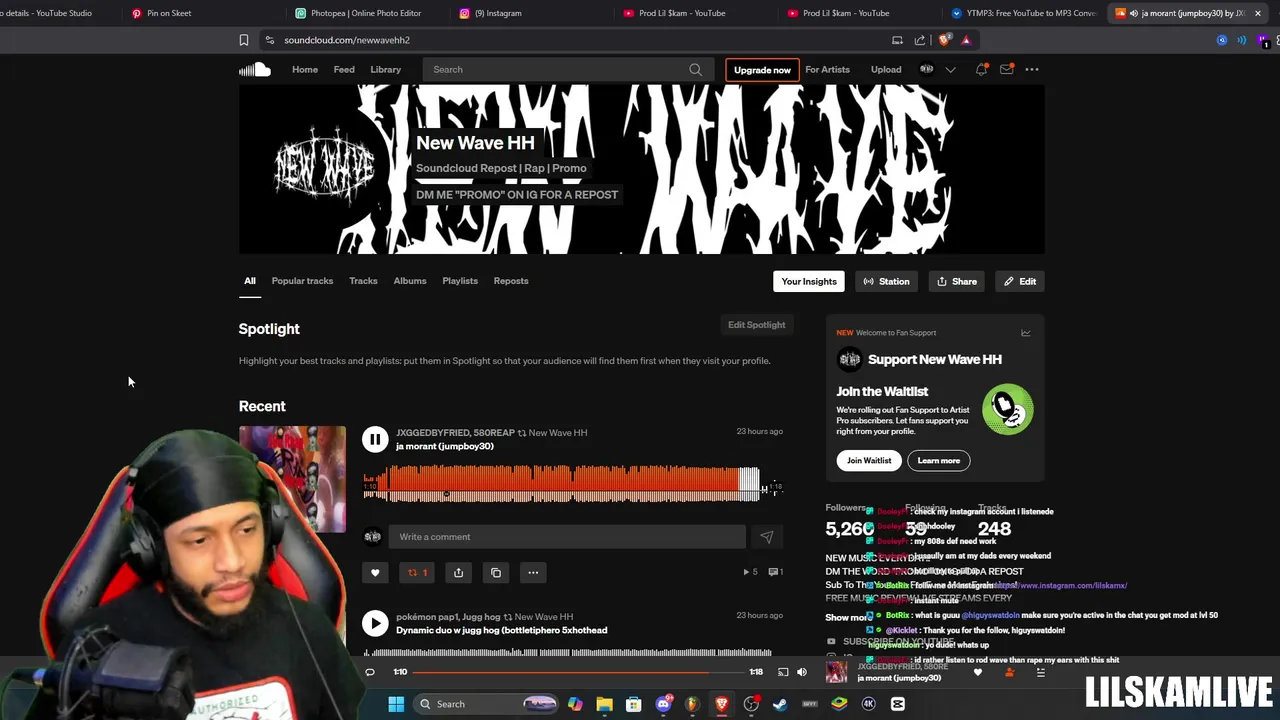The width and height of the screenshot is (1280, 720).
Task: Open the Upload page
Action: click(x=886, y=69)
